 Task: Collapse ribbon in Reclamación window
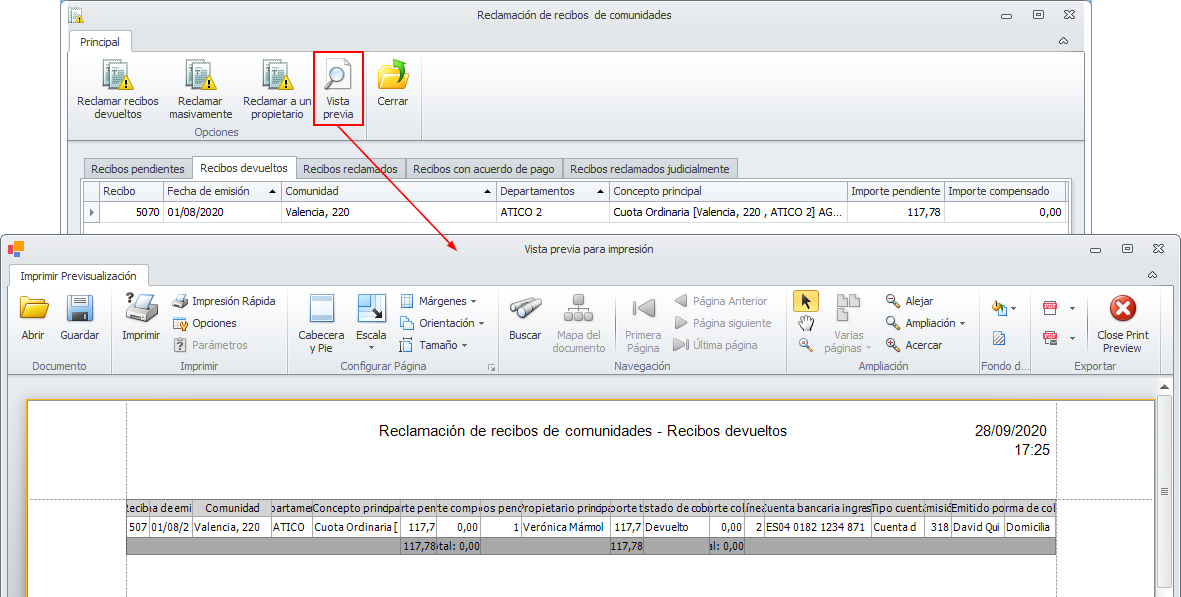(x=1064, y=41)
